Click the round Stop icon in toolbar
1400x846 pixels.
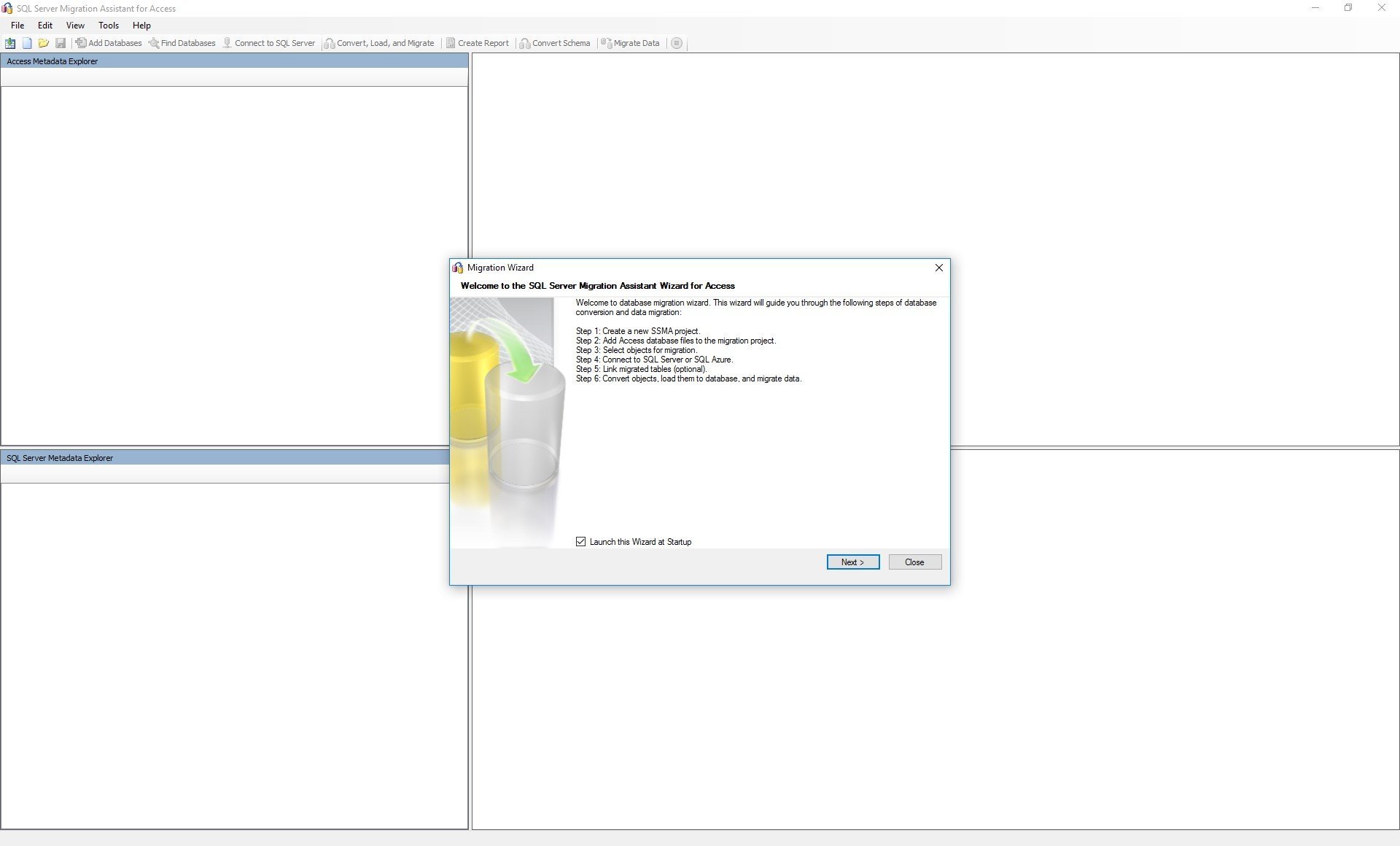tap(677, 43)
